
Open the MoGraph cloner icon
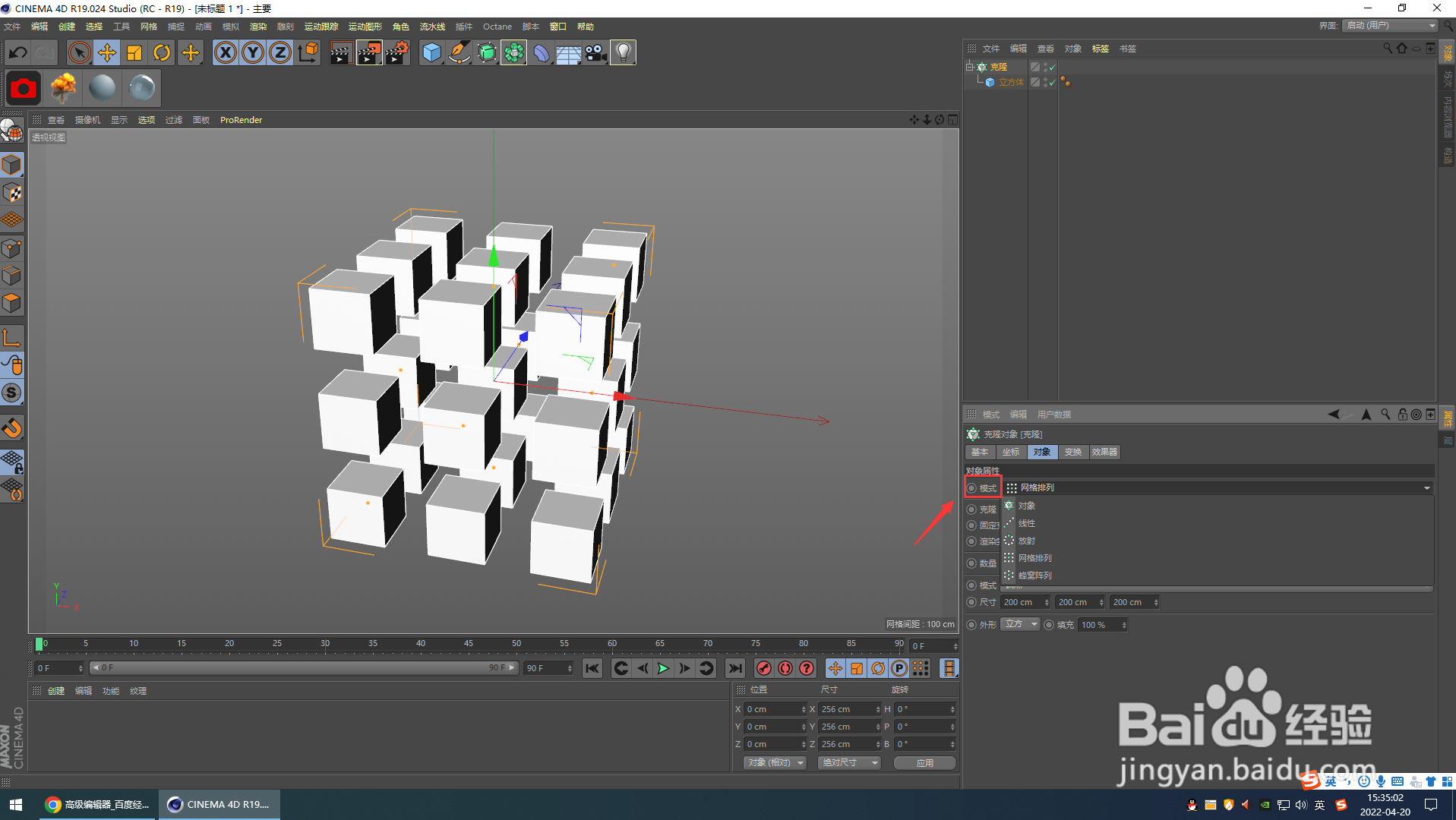[x=514, y=52]
